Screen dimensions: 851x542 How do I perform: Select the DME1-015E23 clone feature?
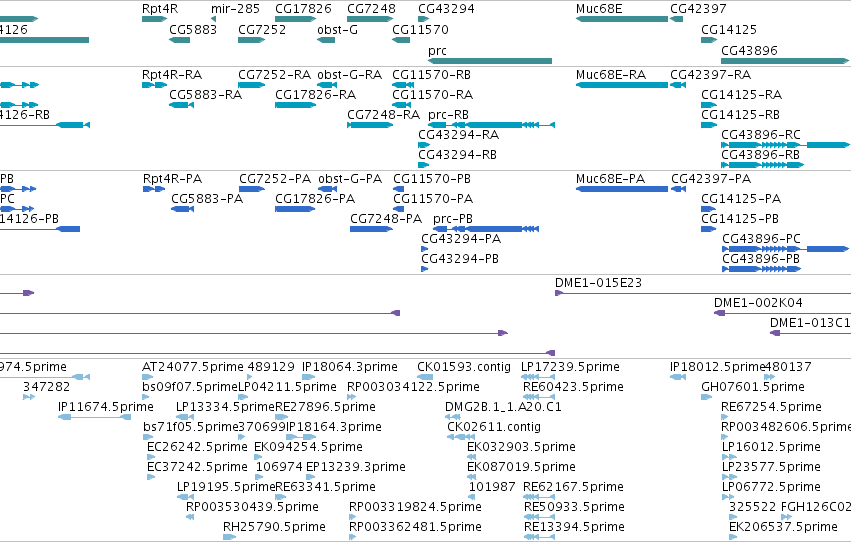coord(703,294)
